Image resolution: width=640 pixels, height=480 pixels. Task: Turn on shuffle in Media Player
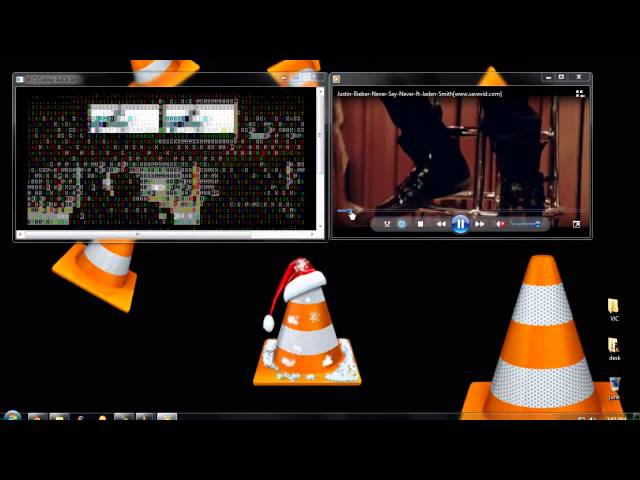(387, 224)
